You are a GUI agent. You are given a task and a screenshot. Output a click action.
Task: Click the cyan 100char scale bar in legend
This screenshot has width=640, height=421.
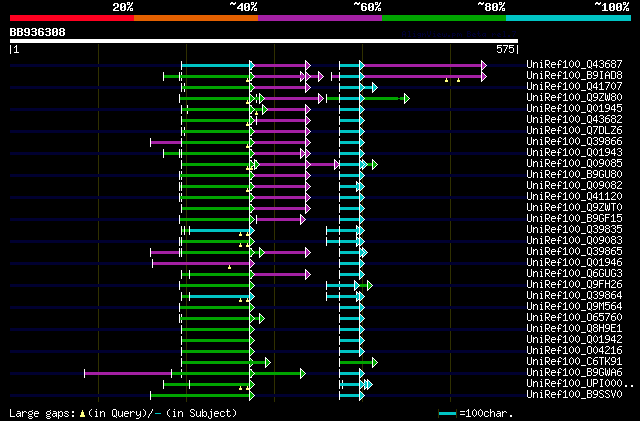point(447,414)
